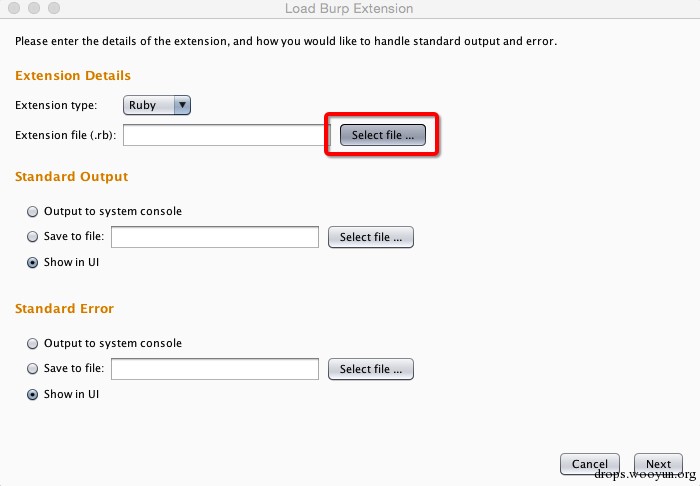Select Standard Error 'Output to system console'
This screenshot has height=486, width=700.
34,343
